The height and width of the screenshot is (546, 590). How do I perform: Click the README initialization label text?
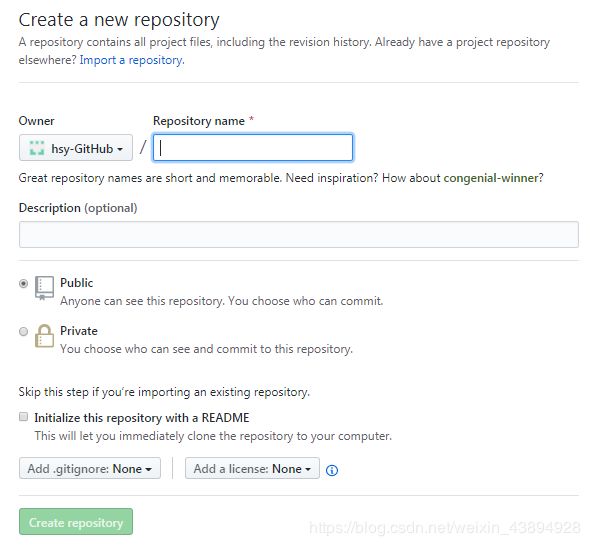point(142,418)
